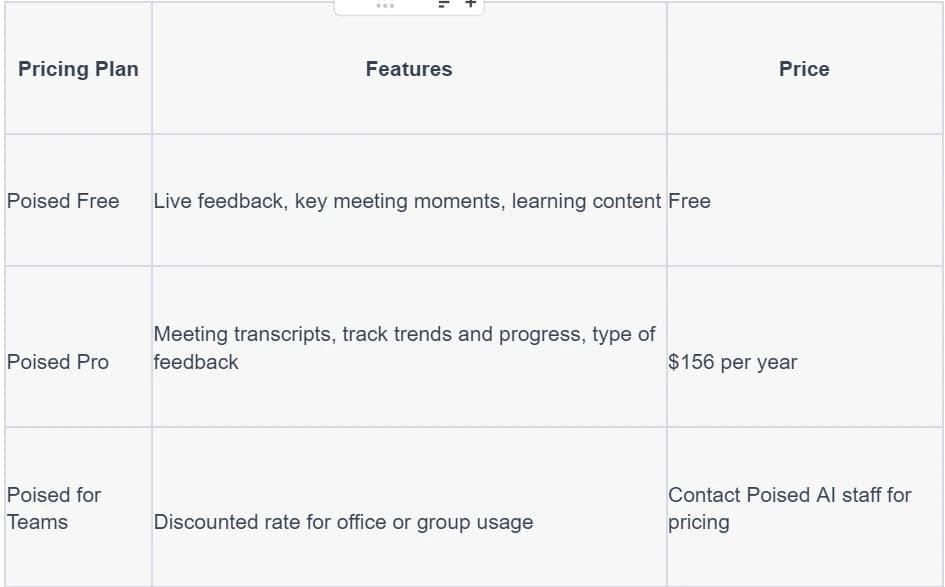Click the Poised Pro plan cell
This screenshot has width=945, height=587.
[x=58, y=362]
